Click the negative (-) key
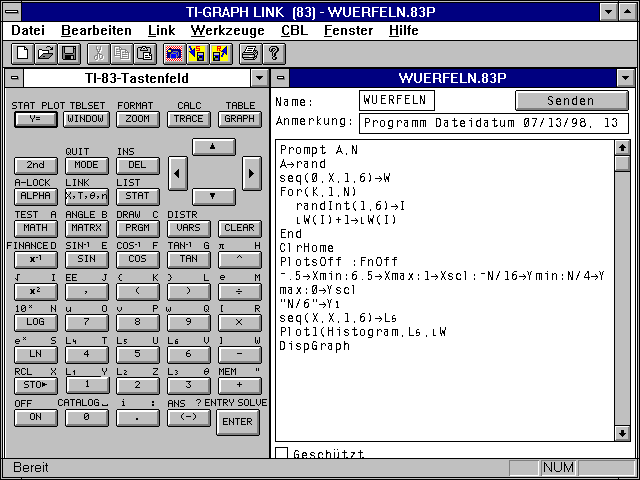Screen dimensions: 640x480 click(189, 417)
